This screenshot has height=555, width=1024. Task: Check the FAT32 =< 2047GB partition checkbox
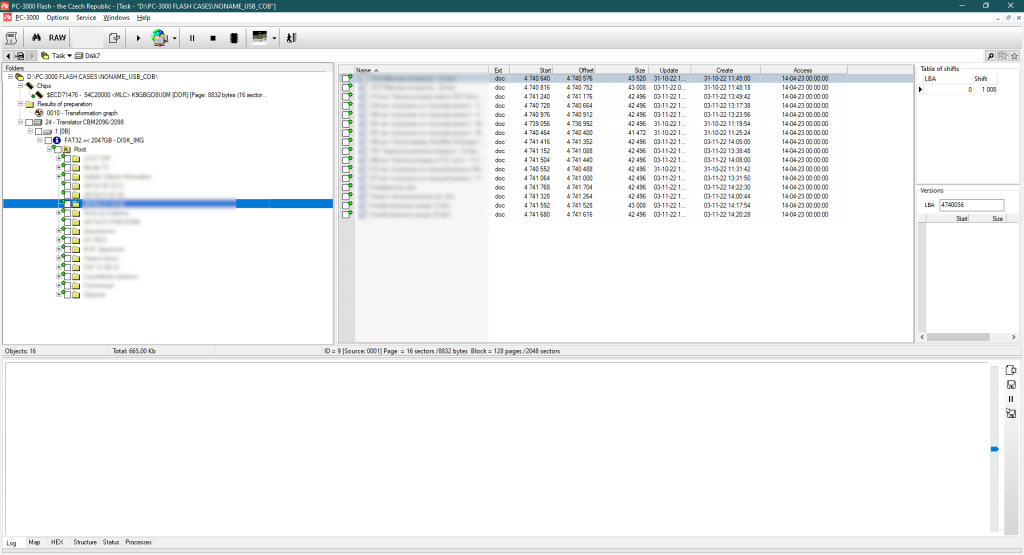[x=49, y=140]
